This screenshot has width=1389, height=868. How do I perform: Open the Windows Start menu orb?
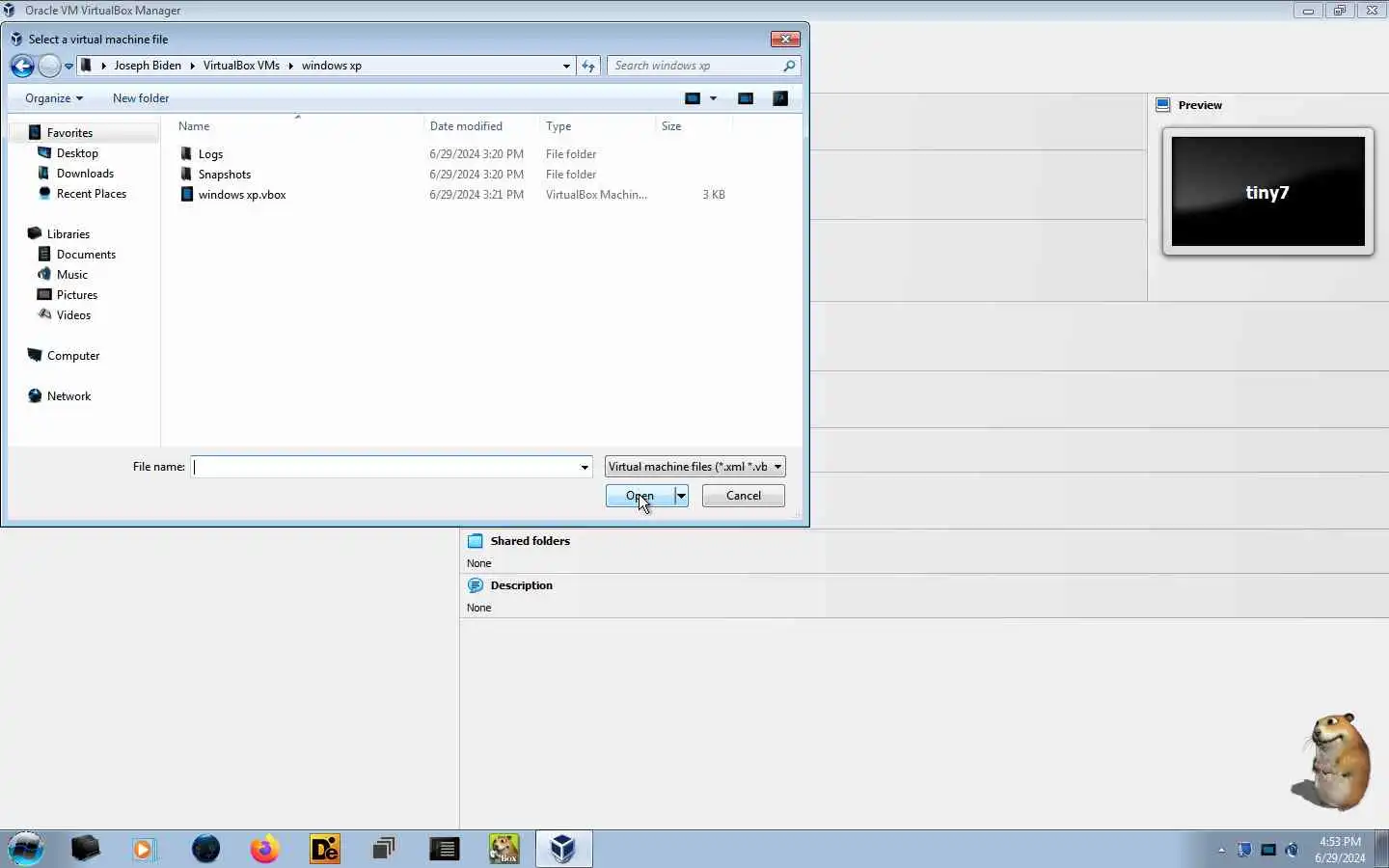(26, 849)
